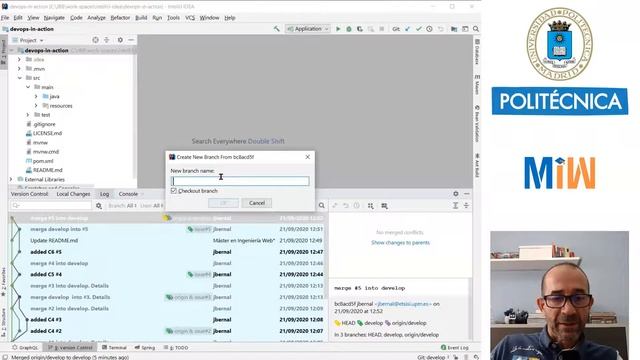Click the grey Stop square icon
The image size is (640, 360).
coord(382,29)
